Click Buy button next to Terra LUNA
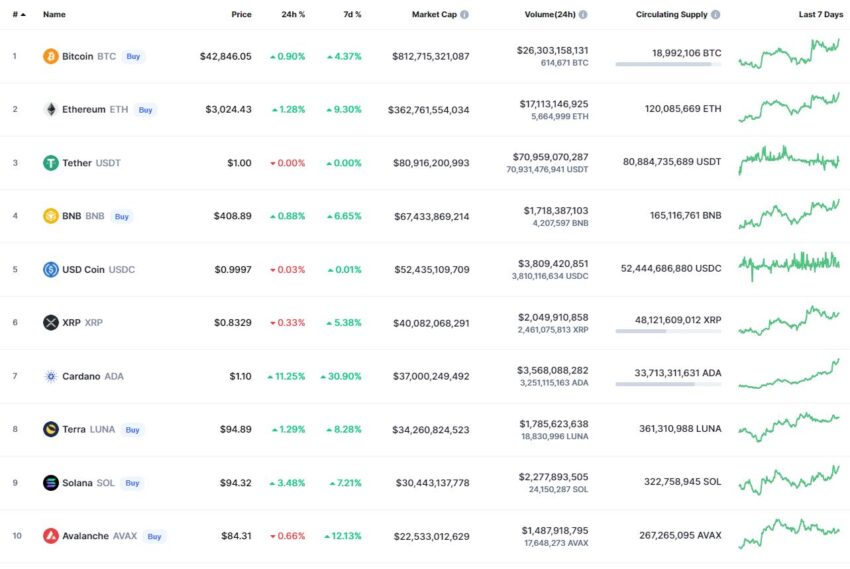This screenshot has height=569, width=850. click(132, 430)
